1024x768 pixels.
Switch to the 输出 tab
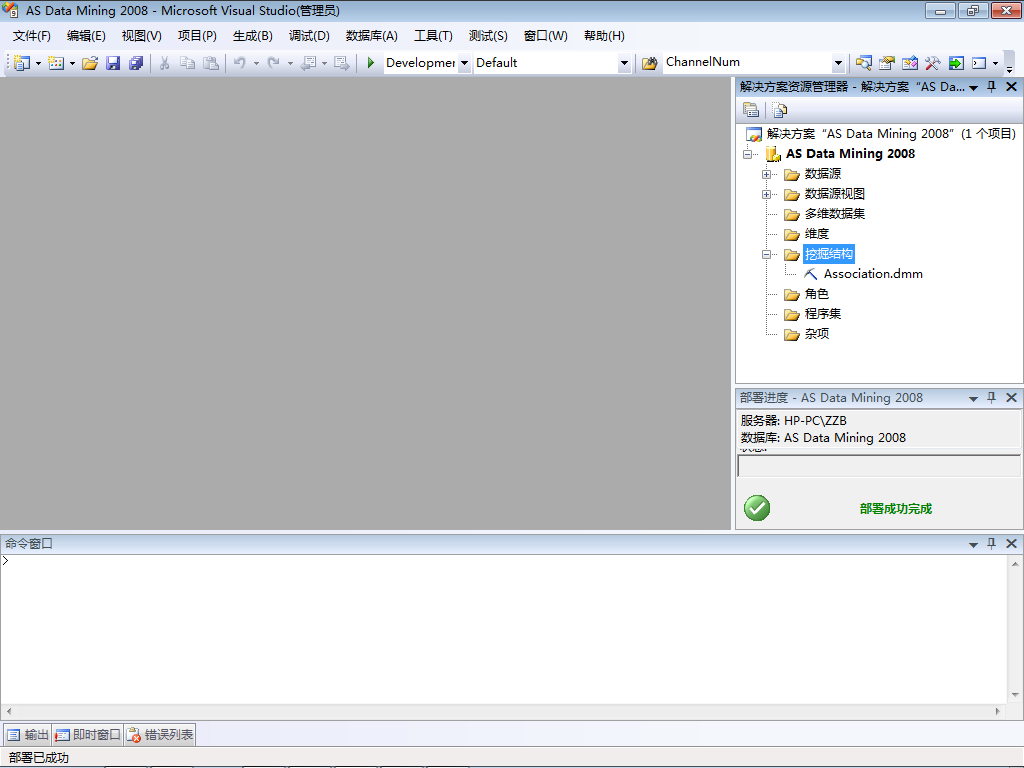27,735
